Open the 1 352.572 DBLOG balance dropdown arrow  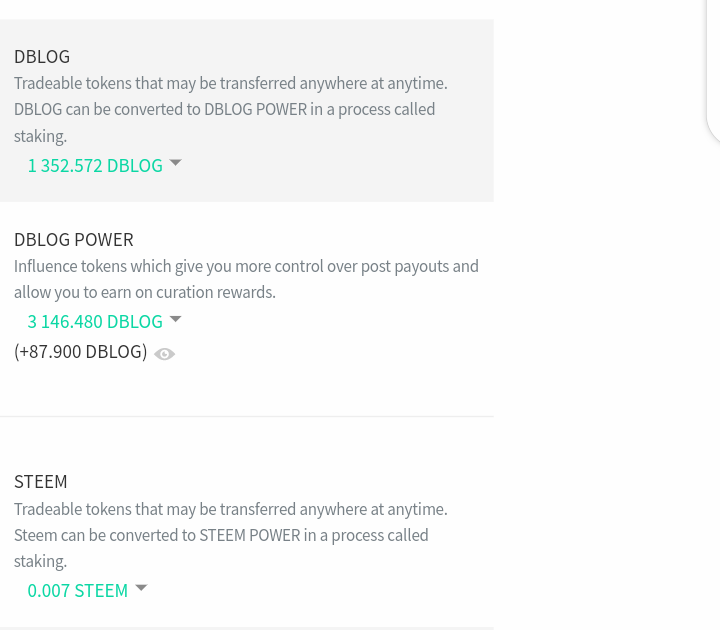(x=175, y=163)
